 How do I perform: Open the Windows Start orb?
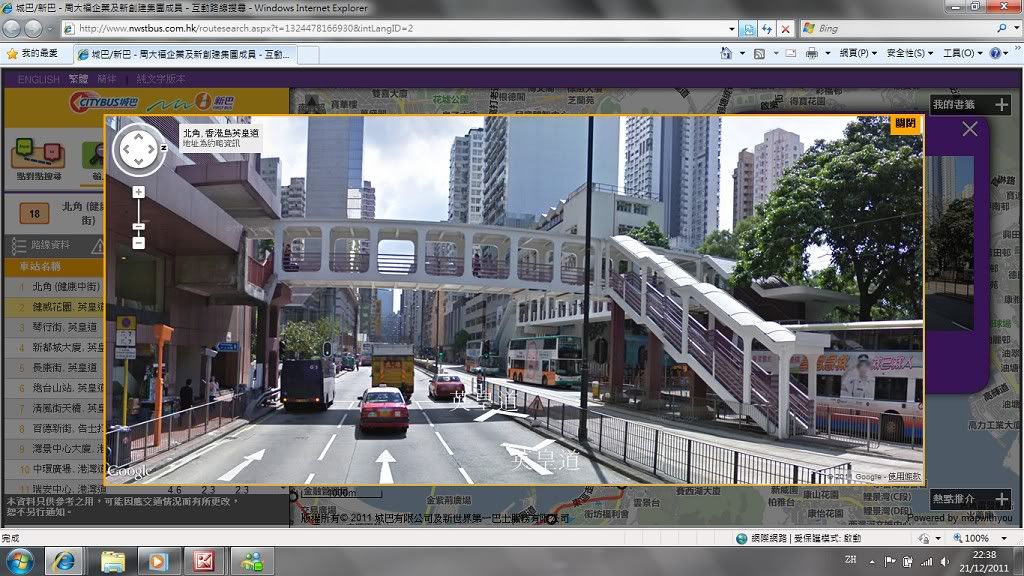click(20, 562)
